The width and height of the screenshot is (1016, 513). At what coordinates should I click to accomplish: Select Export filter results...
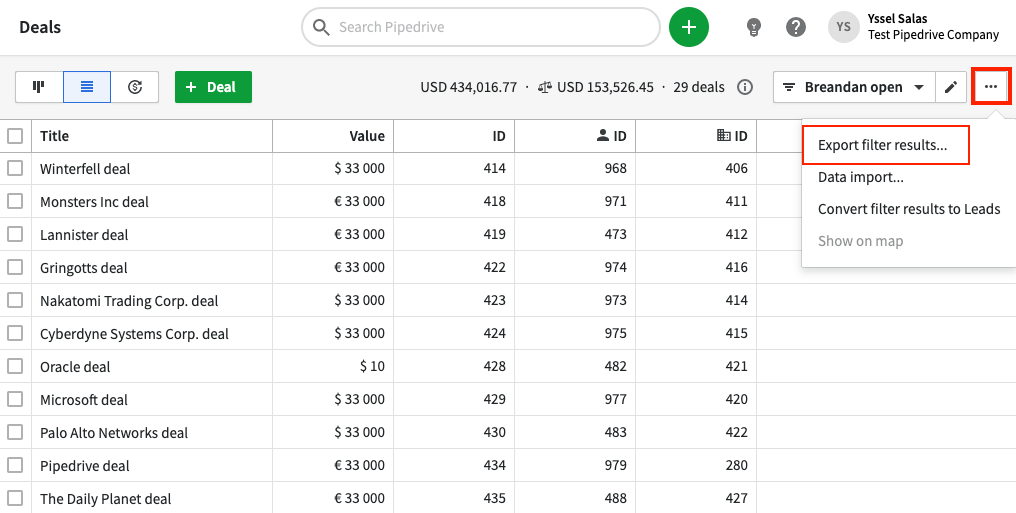click(x=885, y=145)
